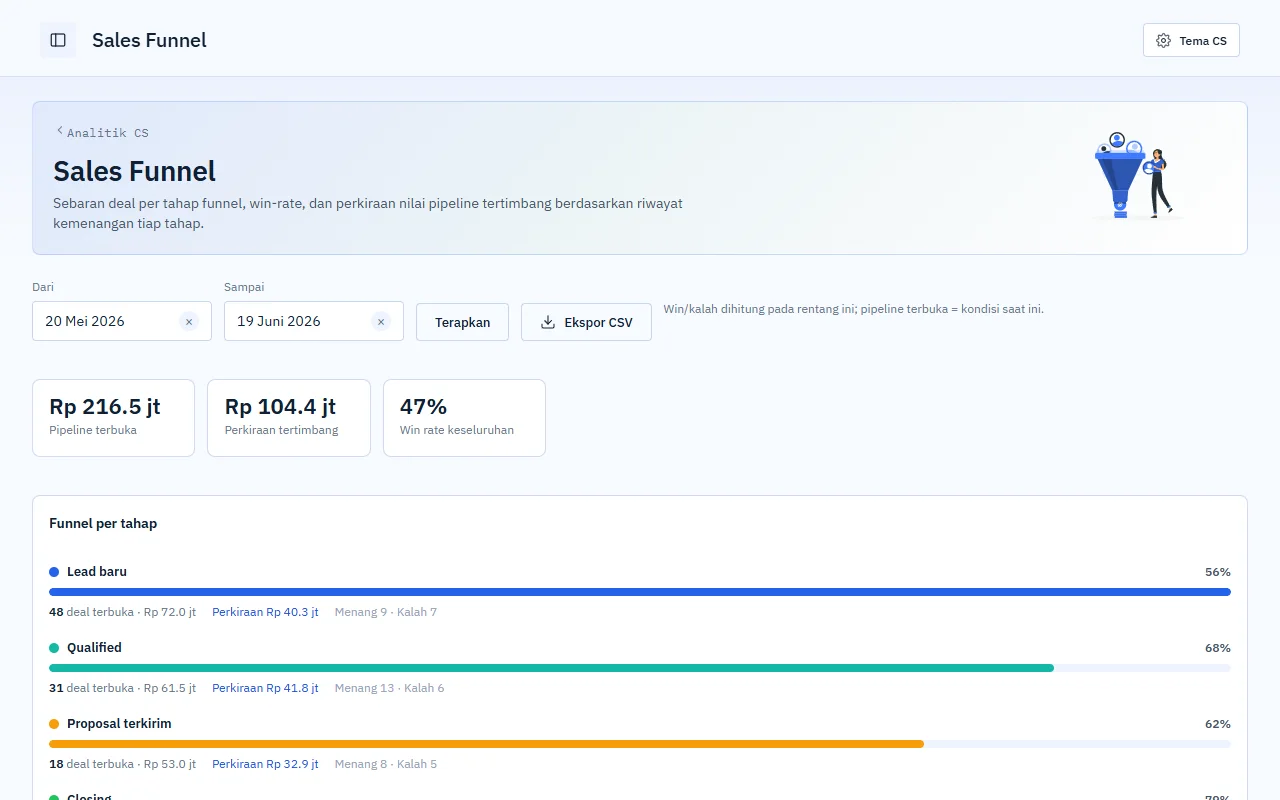Click the orange dot beside Proposal terkirim
1280x800 pixels.
click(54, 724)
